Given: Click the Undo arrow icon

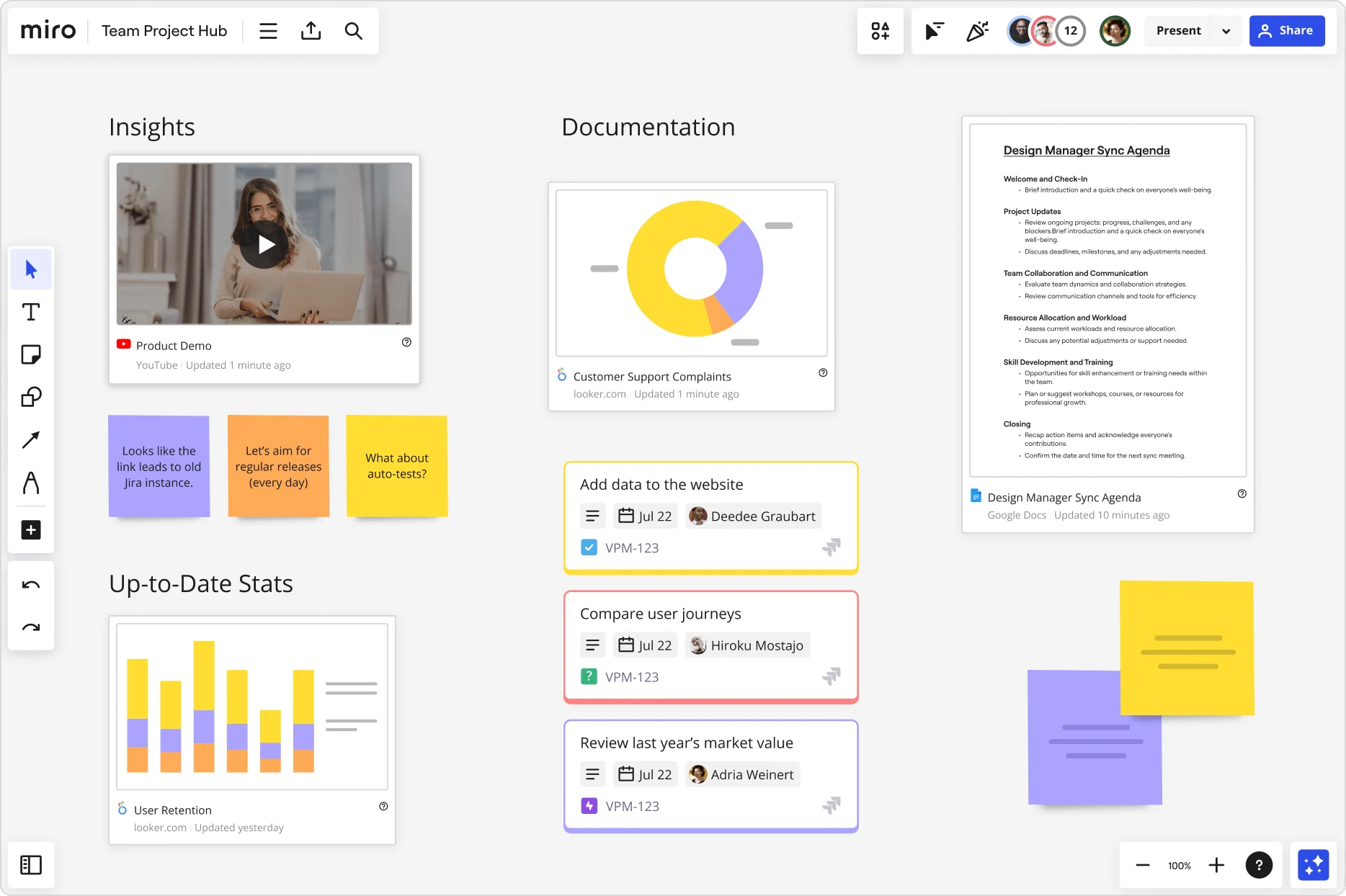Looking at the screenshot, I should (x=31, y=583).
